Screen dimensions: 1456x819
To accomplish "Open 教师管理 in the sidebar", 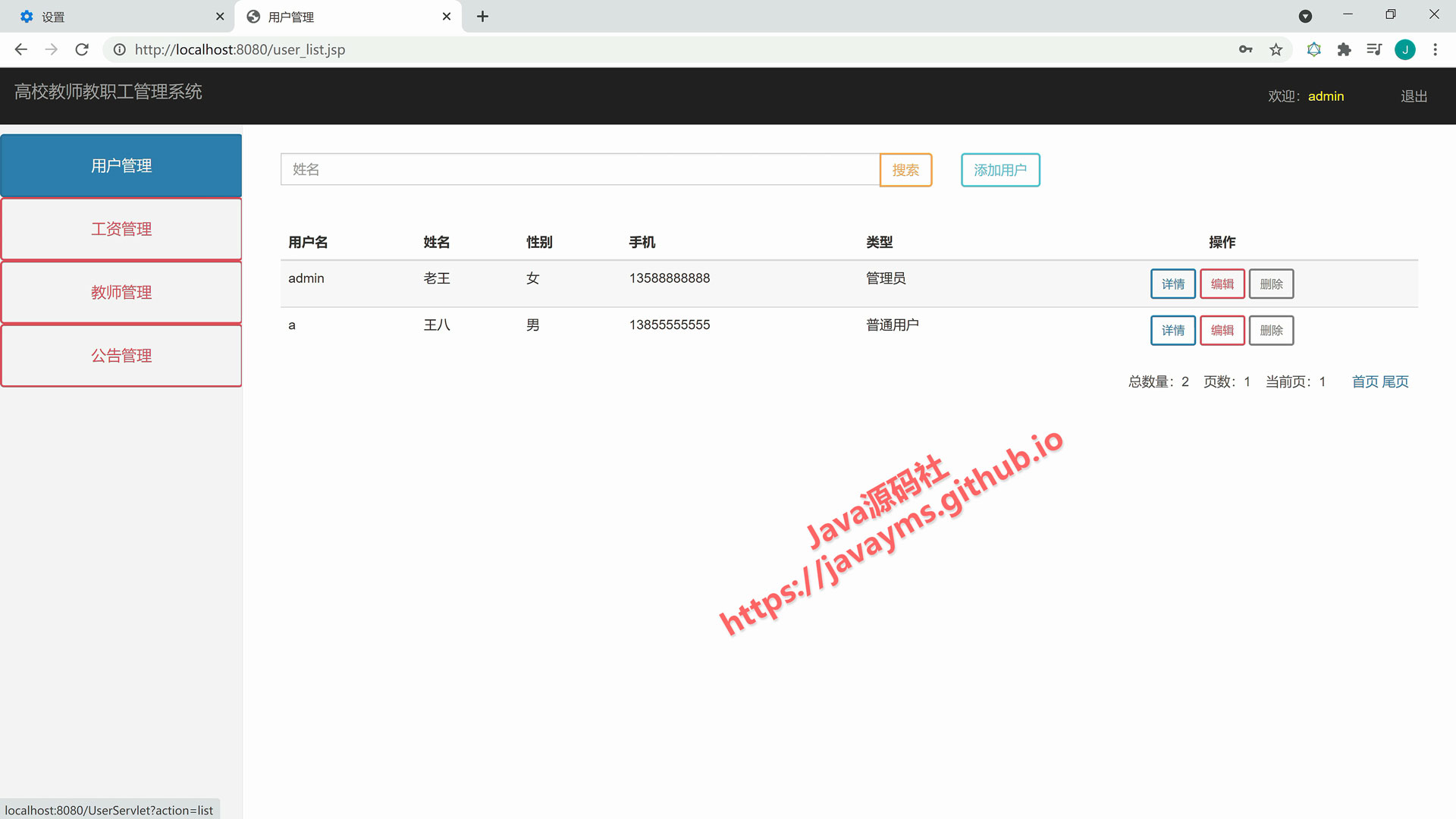I will [x=121, y=292].
